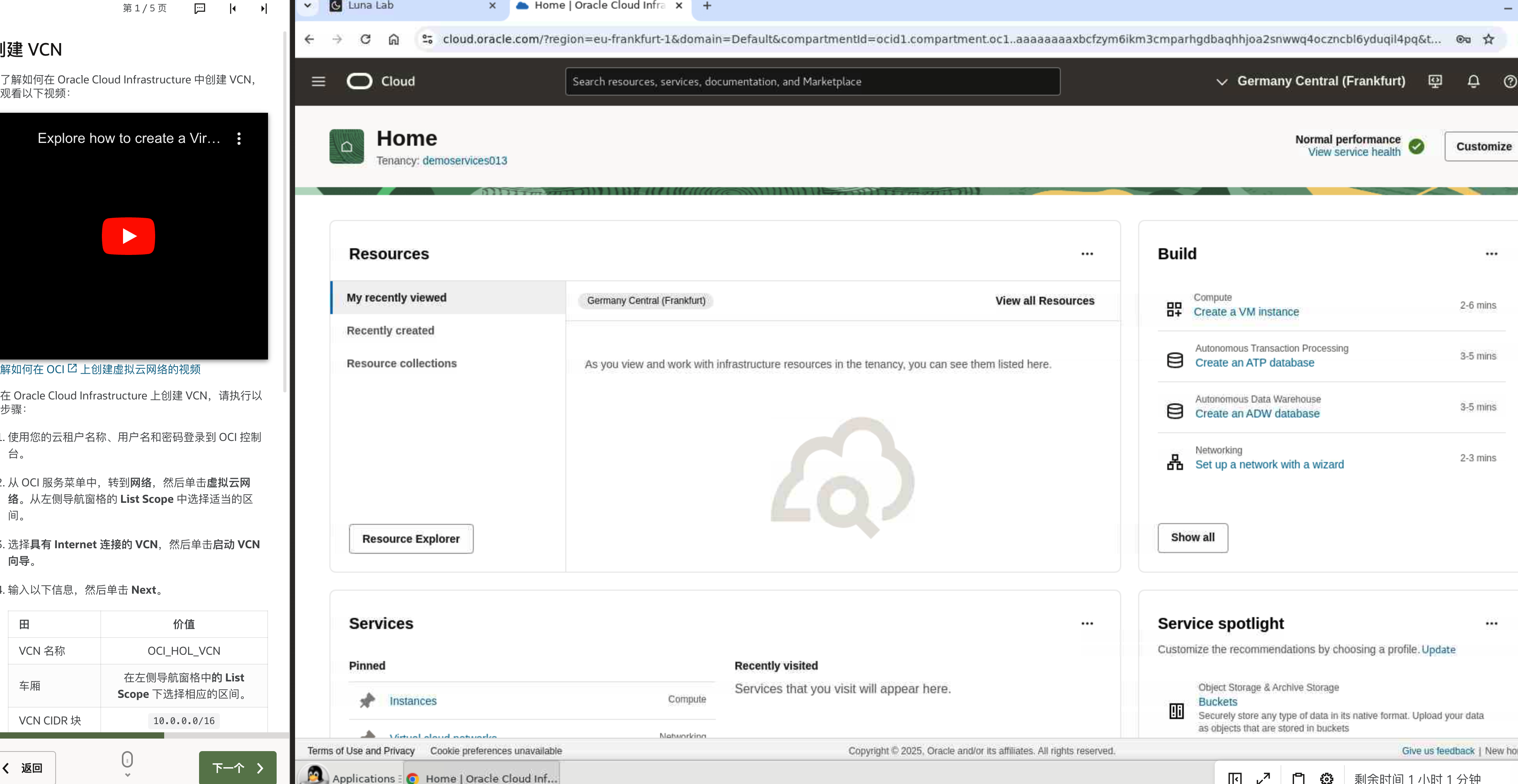This screenshot has height=784, width=1518.
Task: Click the Customize button
Action: 1483,146
